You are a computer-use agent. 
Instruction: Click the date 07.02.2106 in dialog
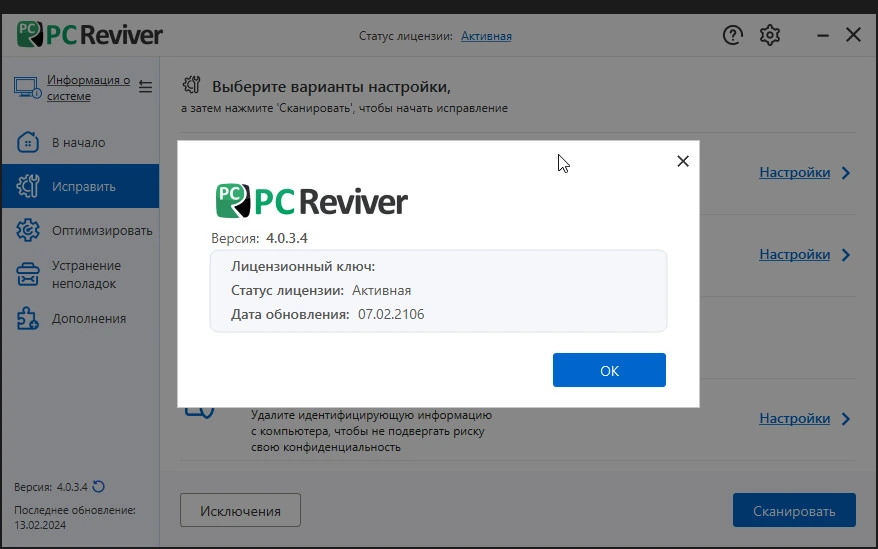pyautogui.click(x=391, y=314)
